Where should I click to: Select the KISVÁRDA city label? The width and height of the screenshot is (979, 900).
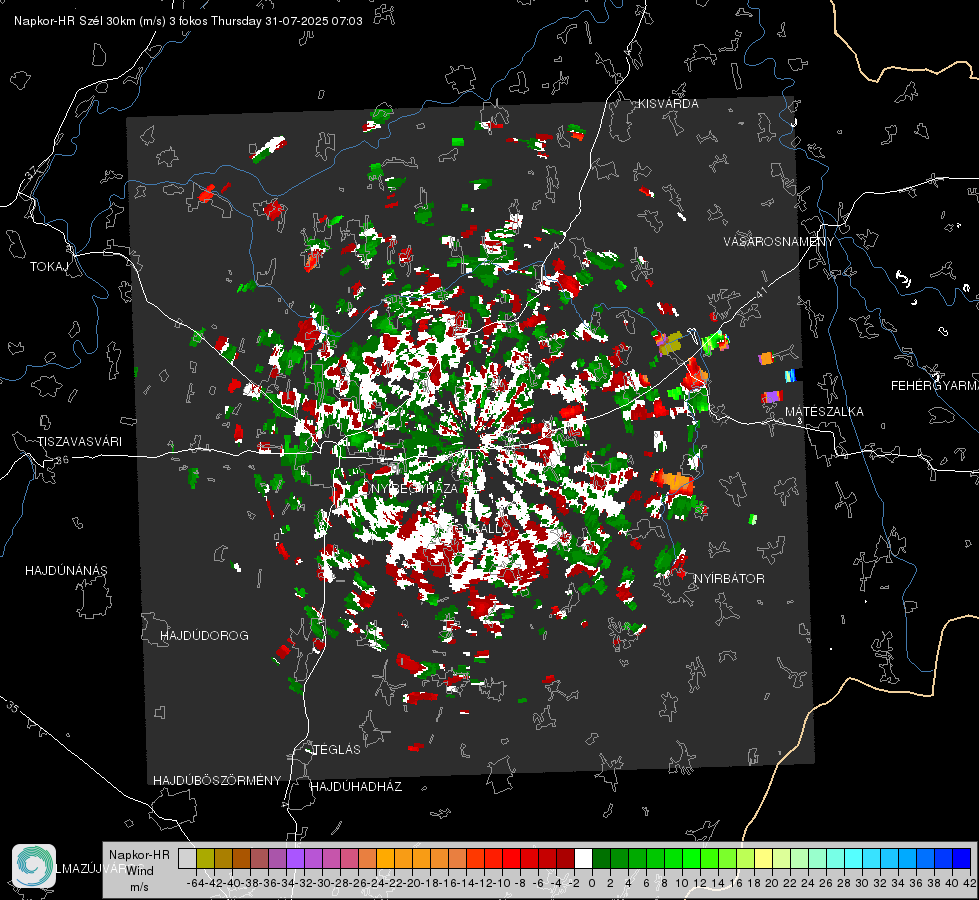coord(668,104)
